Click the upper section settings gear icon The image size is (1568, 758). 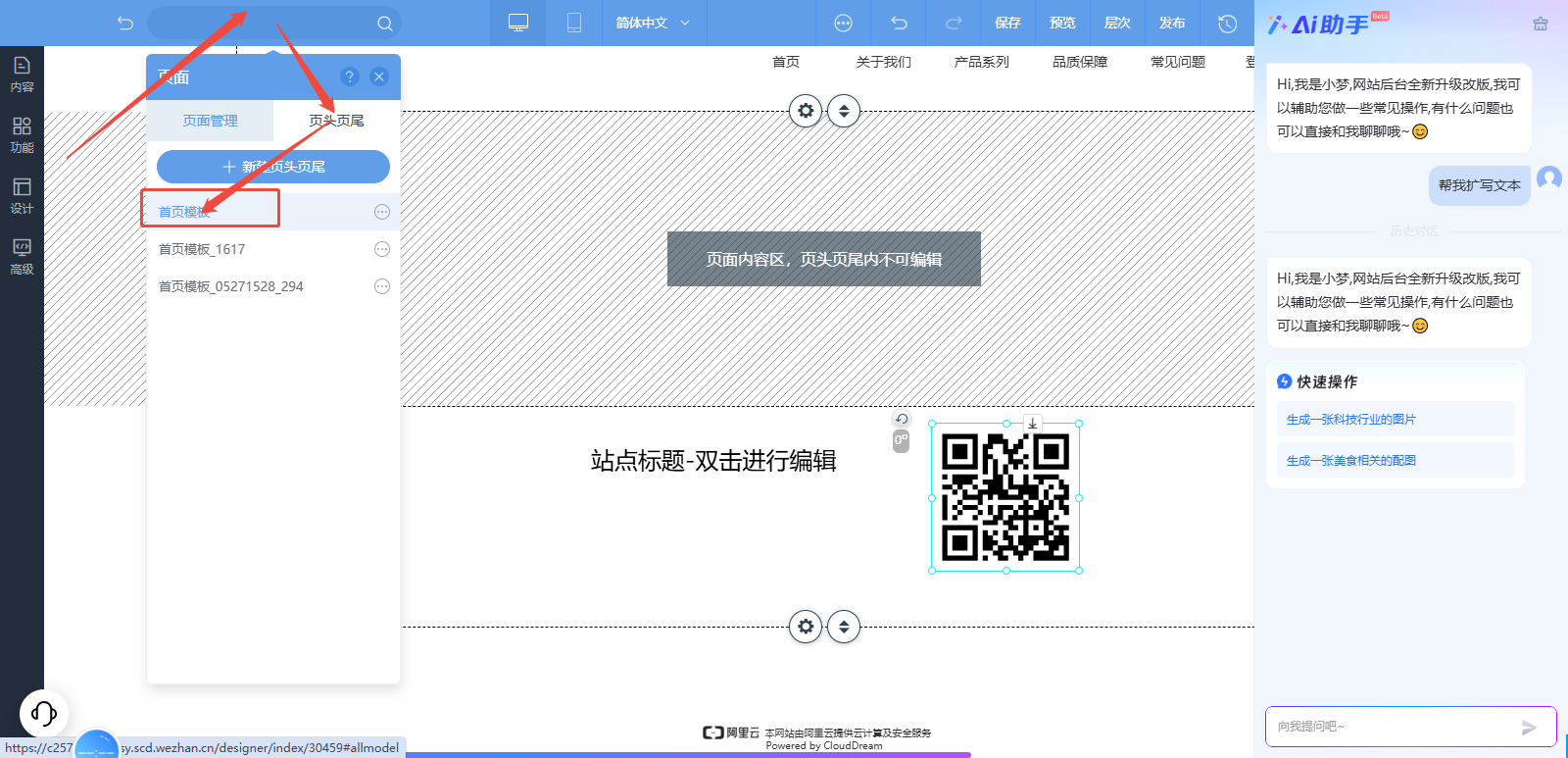806,111
